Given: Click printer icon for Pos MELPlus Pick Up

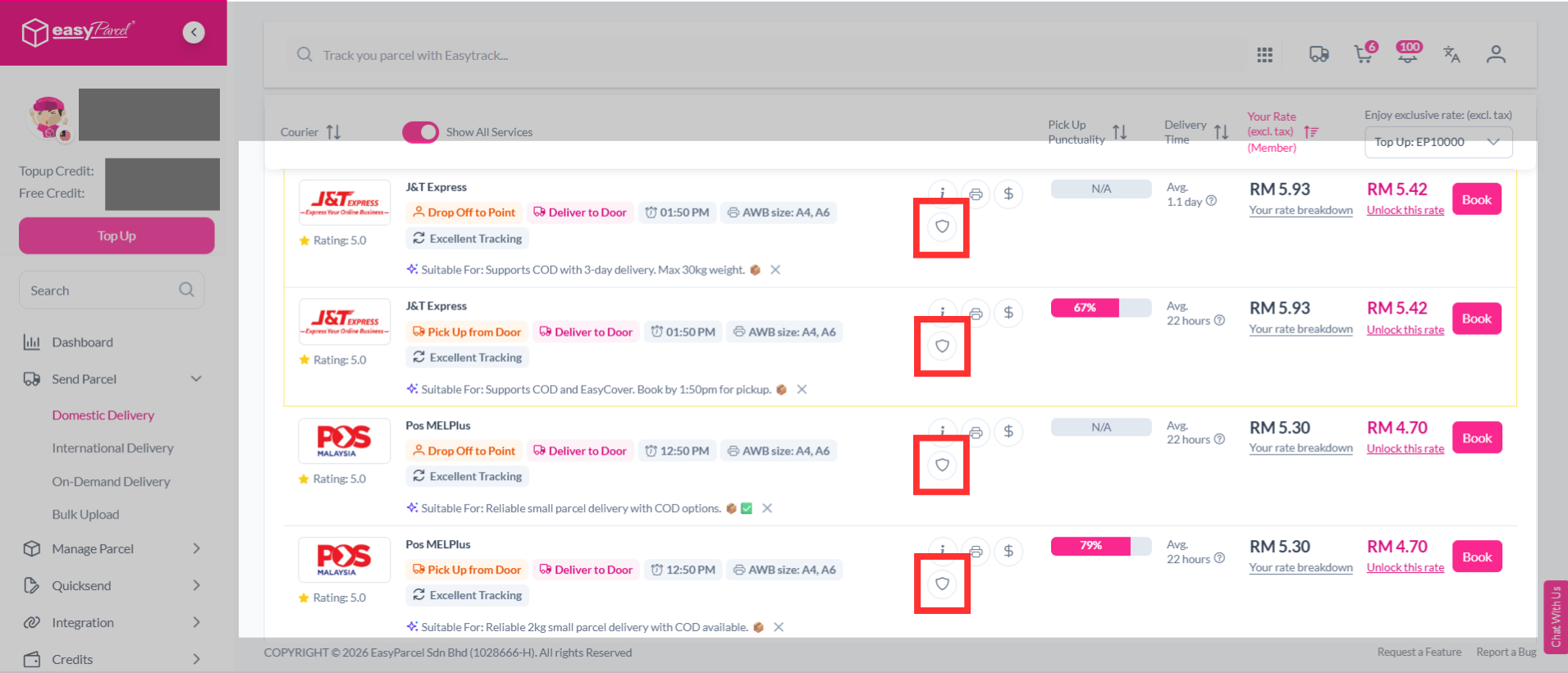Looking at the screenshot, I should click(976, 552).
